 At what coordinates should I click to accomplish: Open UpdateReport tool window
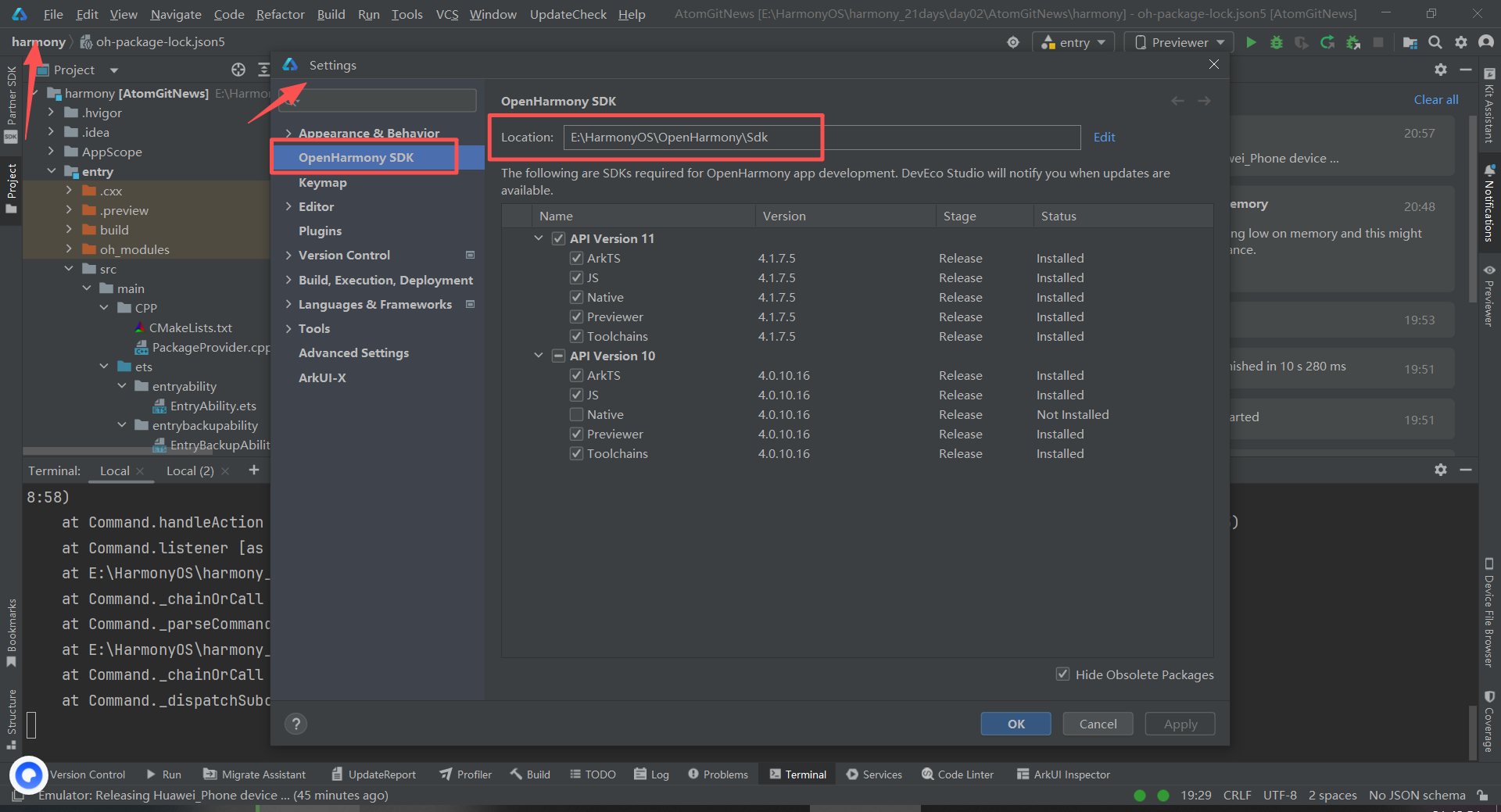pyautogui.click(x=374, y=774)
